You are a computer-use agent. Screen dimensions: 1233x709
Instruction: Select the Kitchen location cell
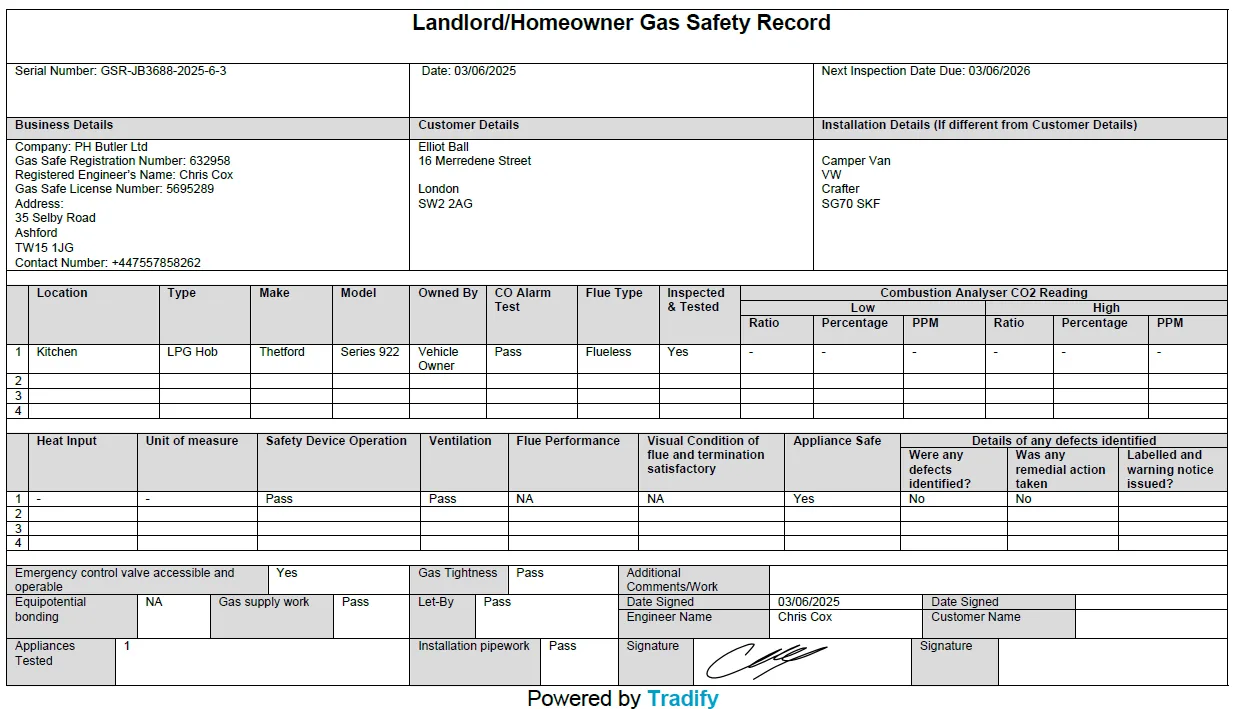tap(57, 352)
